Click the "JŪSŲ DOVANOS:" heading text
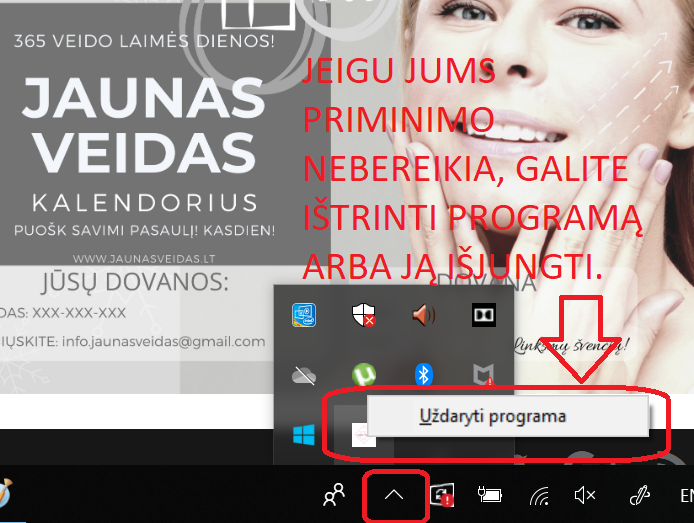The height and width of the screenshot is (523, 694). pos(135,282)
